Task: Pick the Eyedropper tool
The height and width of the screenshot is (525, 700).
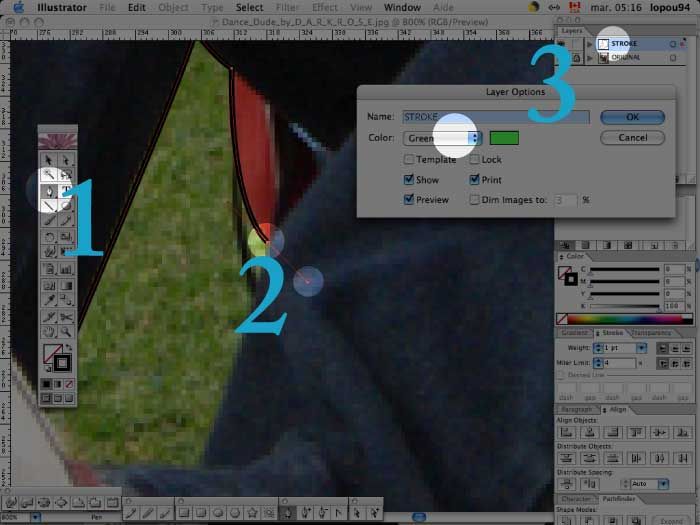Action: 49,300
